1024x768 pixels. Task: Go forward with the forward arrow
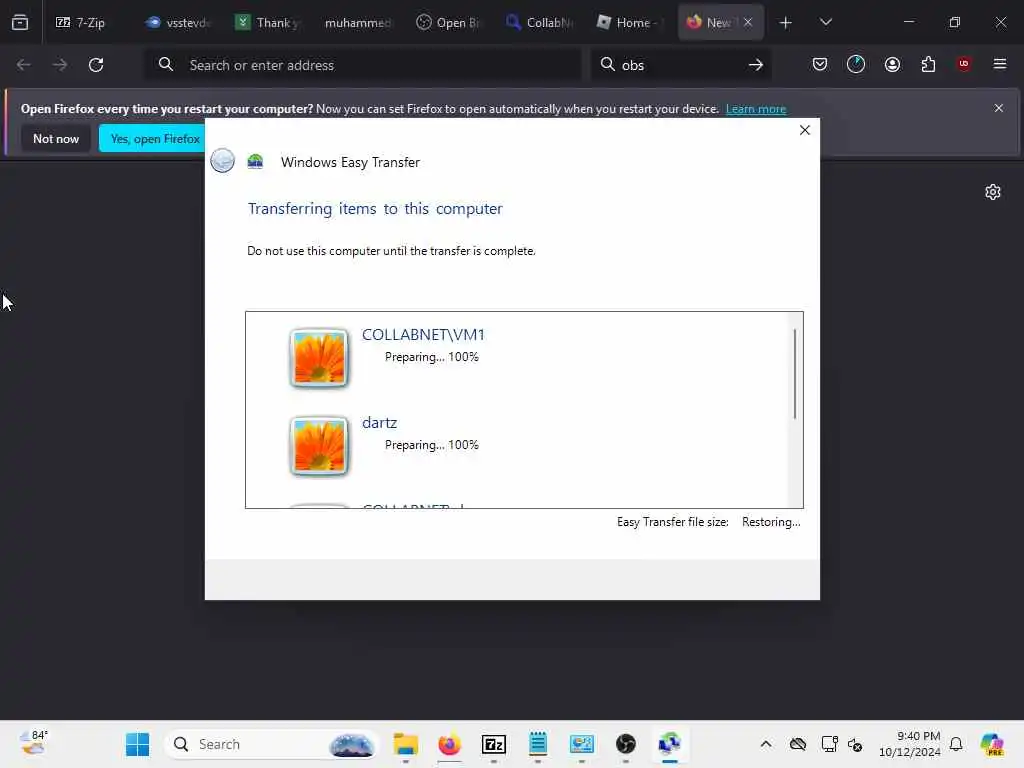59,65
